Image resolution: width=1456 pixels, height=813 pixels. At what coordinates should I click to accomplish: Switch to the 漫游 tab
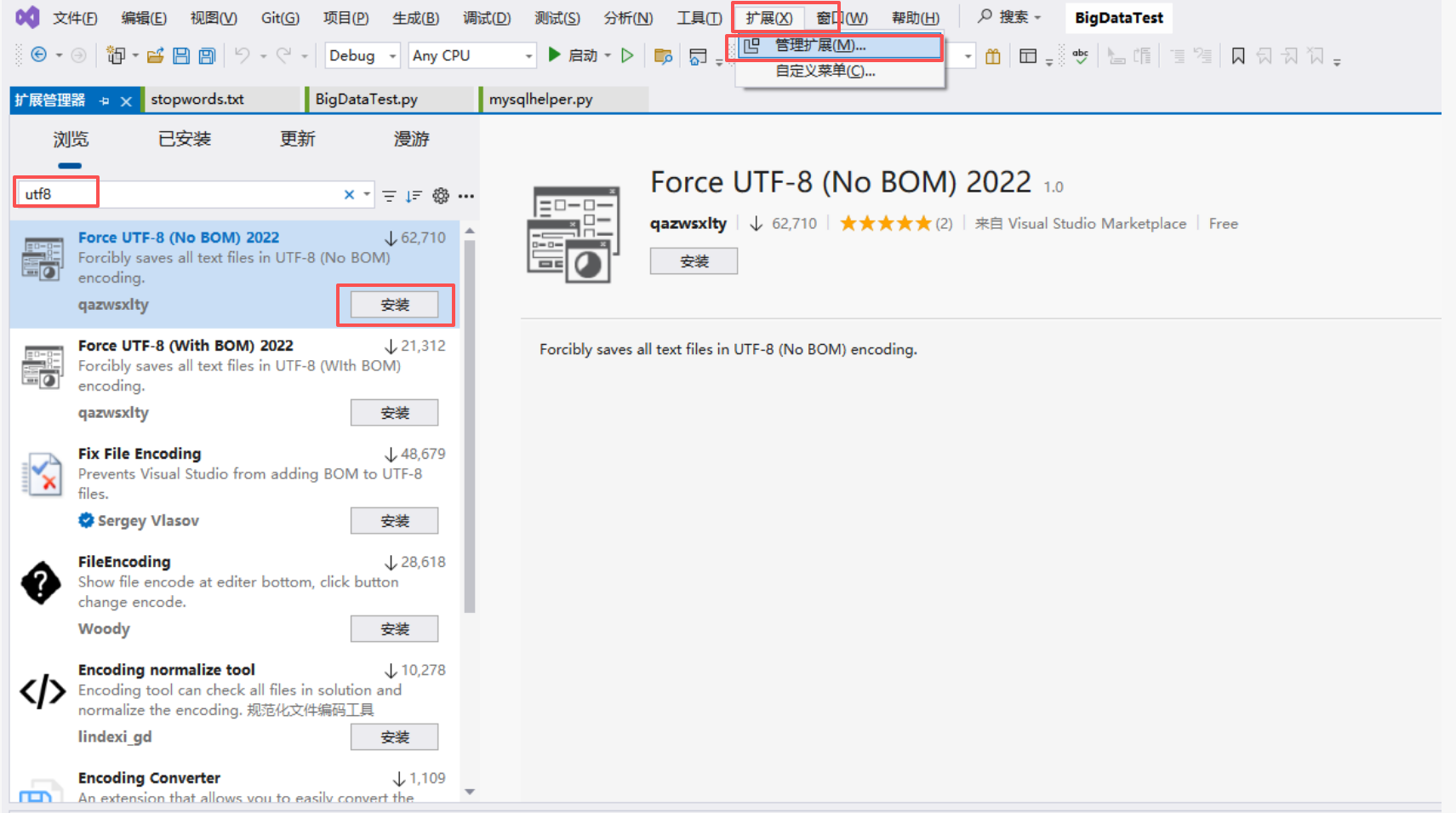(412, 139)
